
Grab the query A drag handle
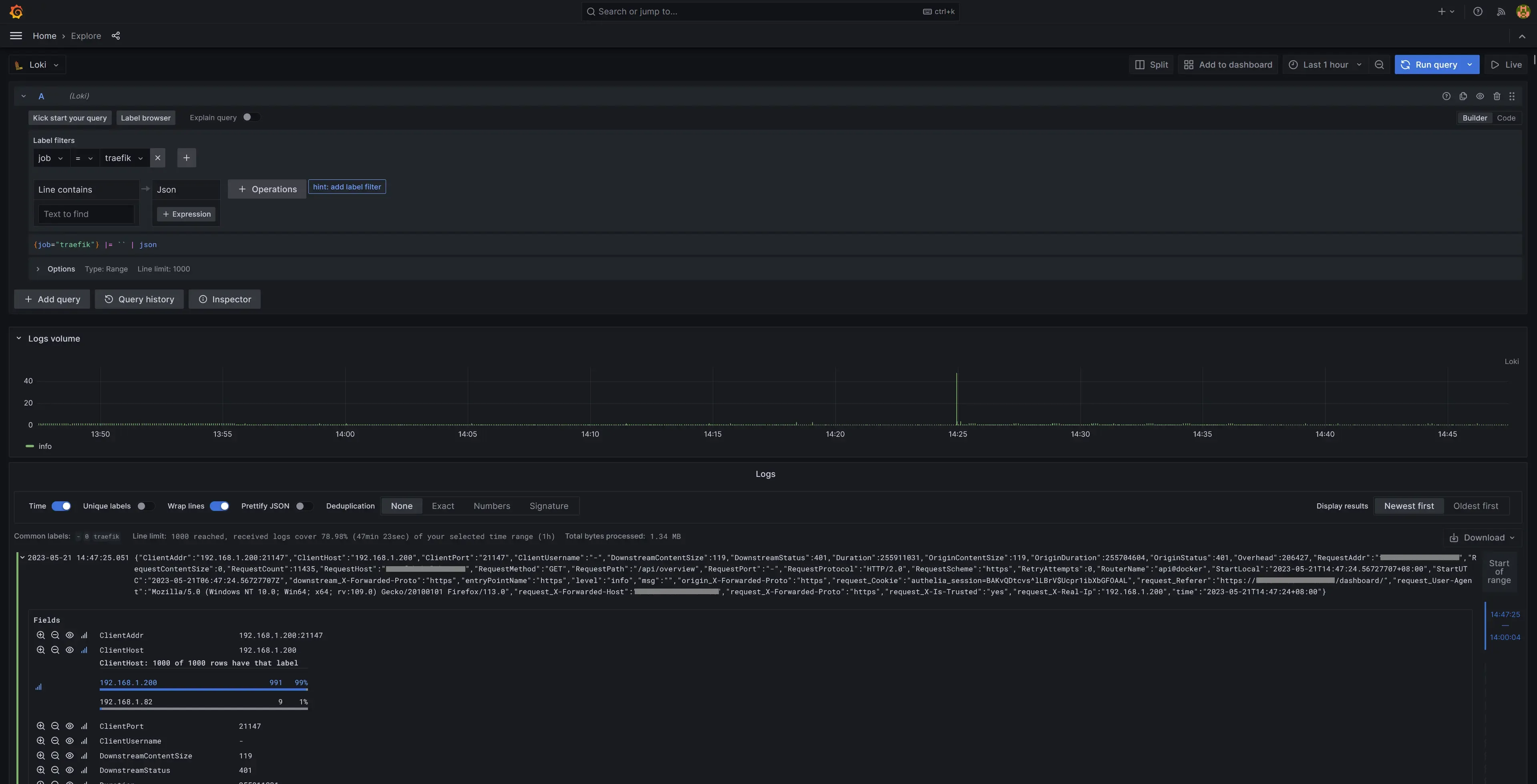(1511, 96)
